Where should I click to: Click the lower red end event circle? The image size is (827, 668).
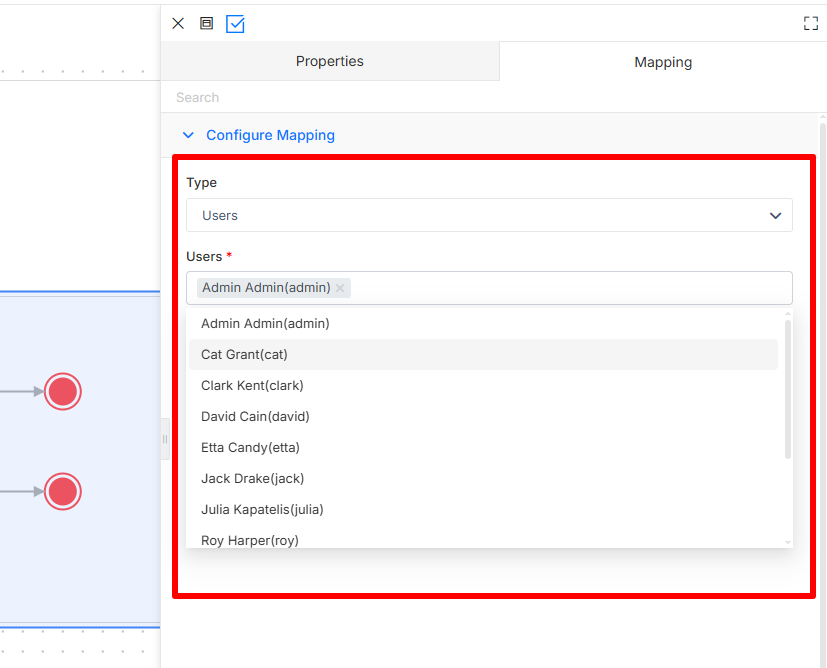pyautogui.click(x=63, y=491)
